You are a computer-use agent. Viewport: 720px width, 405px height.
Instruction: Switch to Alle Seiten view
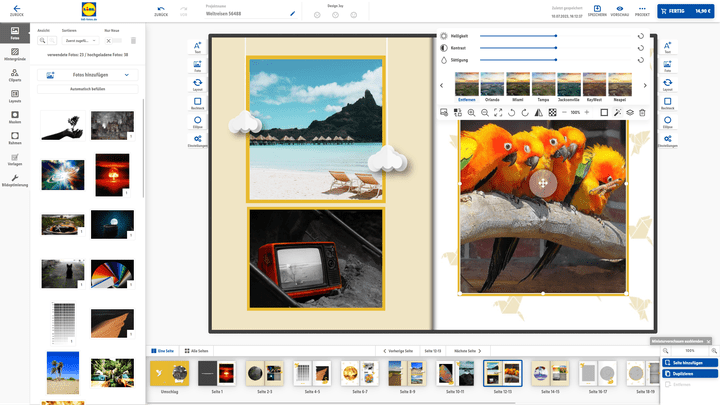[195, 351]
